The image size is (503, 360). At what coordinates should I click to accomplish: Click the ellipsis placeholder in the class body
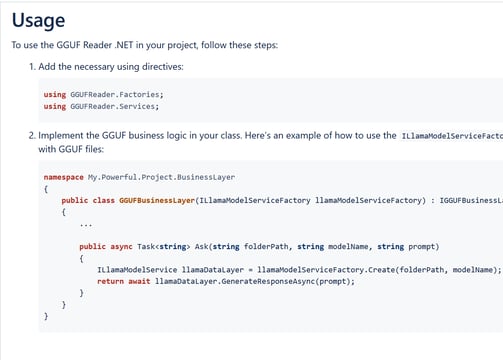tap(86, 225)
